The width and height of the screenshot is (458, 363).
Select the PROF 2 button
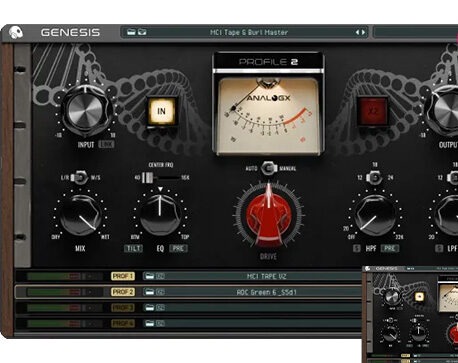(123, 292)
